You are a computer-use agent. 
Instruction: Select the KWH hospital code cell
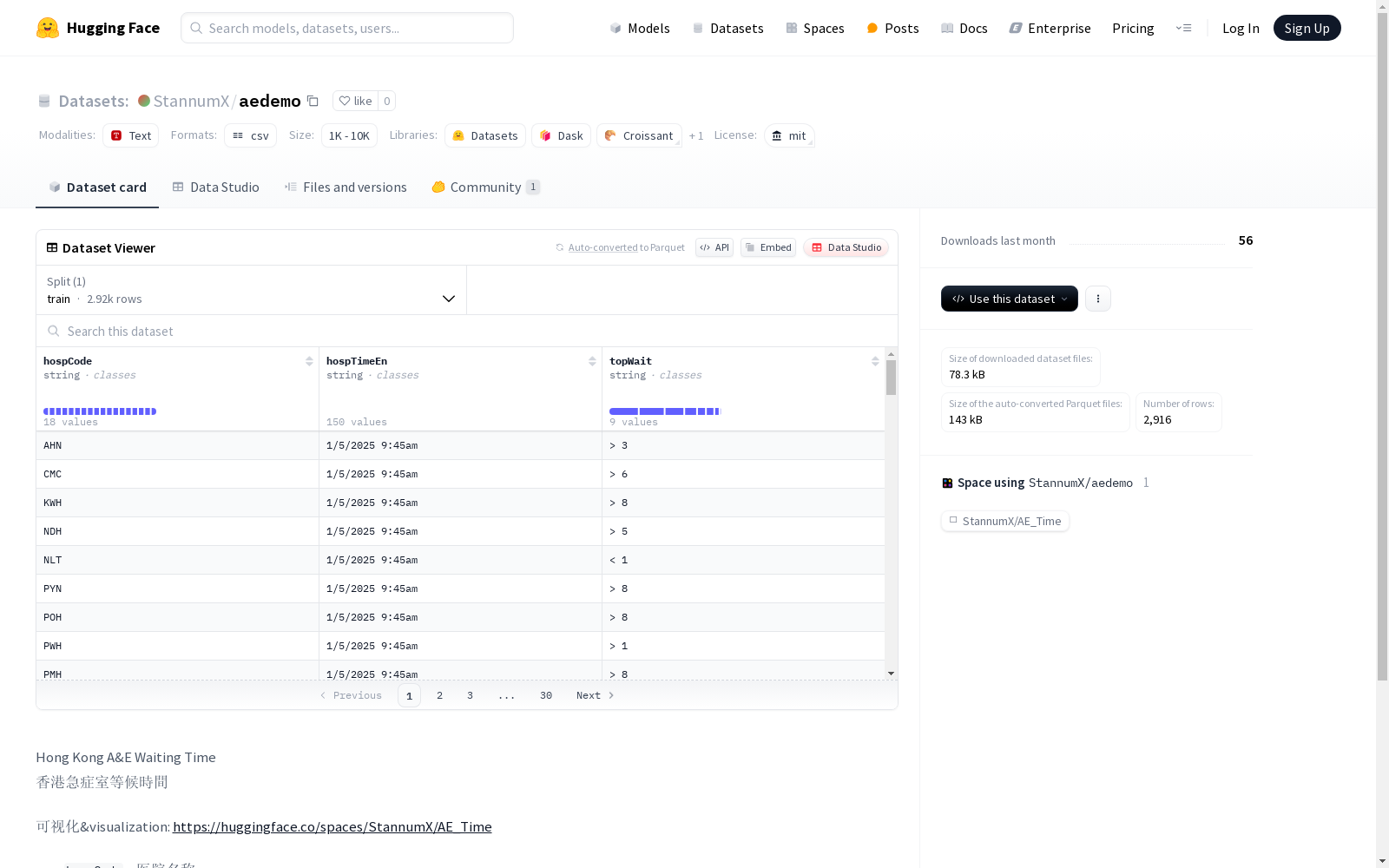pyautogui.click(x=177, y=503)
